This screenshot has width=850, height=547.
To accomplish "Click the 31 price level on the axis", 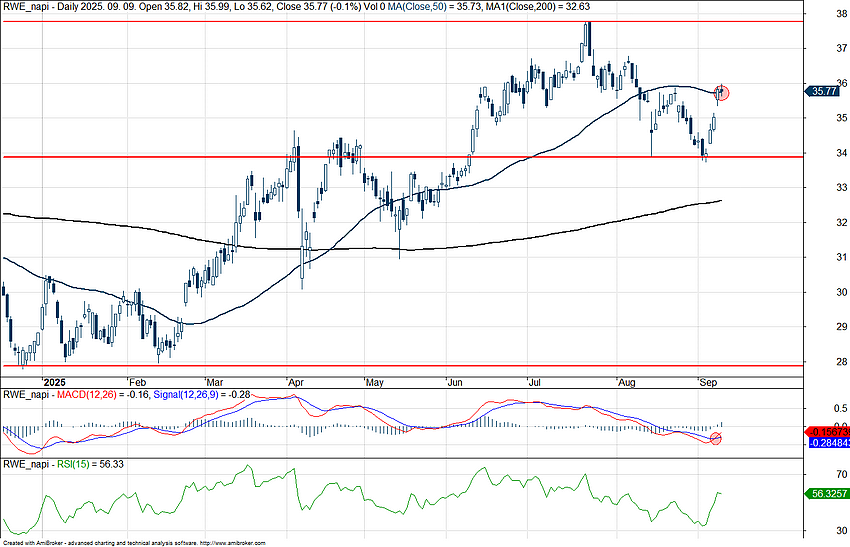I will point(841,257).
